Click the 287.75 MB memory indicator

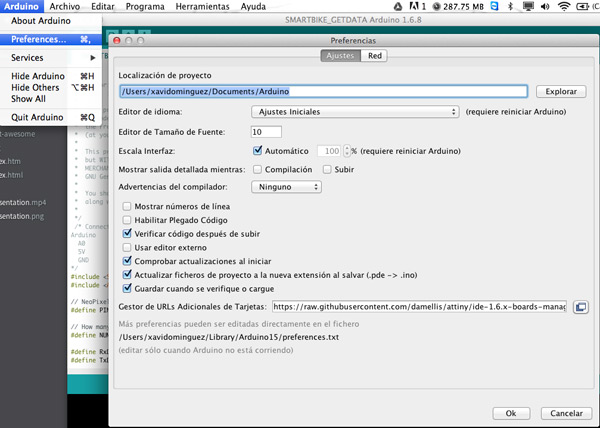(x=458, y=7)
